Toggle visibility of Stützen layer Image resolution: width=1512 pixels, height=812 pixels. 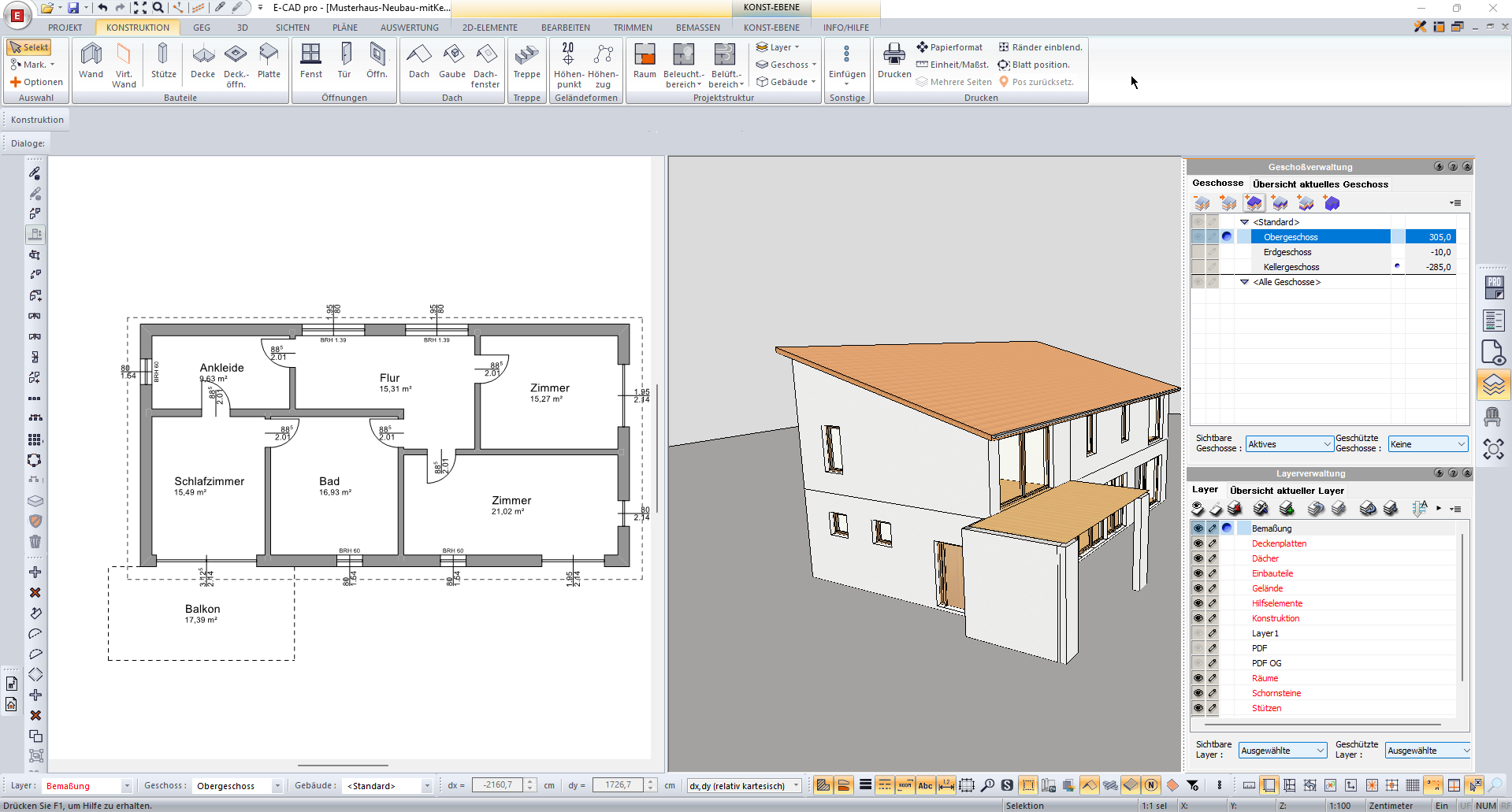pyautogui.click(x=1198, y=708)
